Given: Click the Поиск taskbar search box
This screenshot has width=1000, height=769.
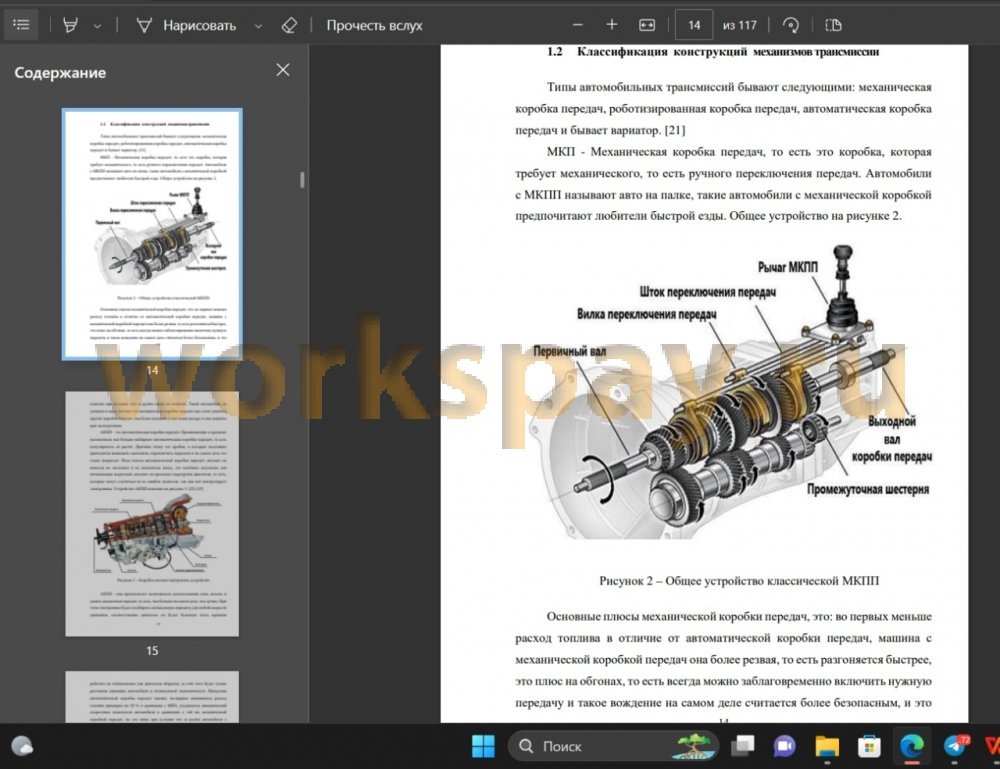Looking at the screenshot, I should coord(614,745).
